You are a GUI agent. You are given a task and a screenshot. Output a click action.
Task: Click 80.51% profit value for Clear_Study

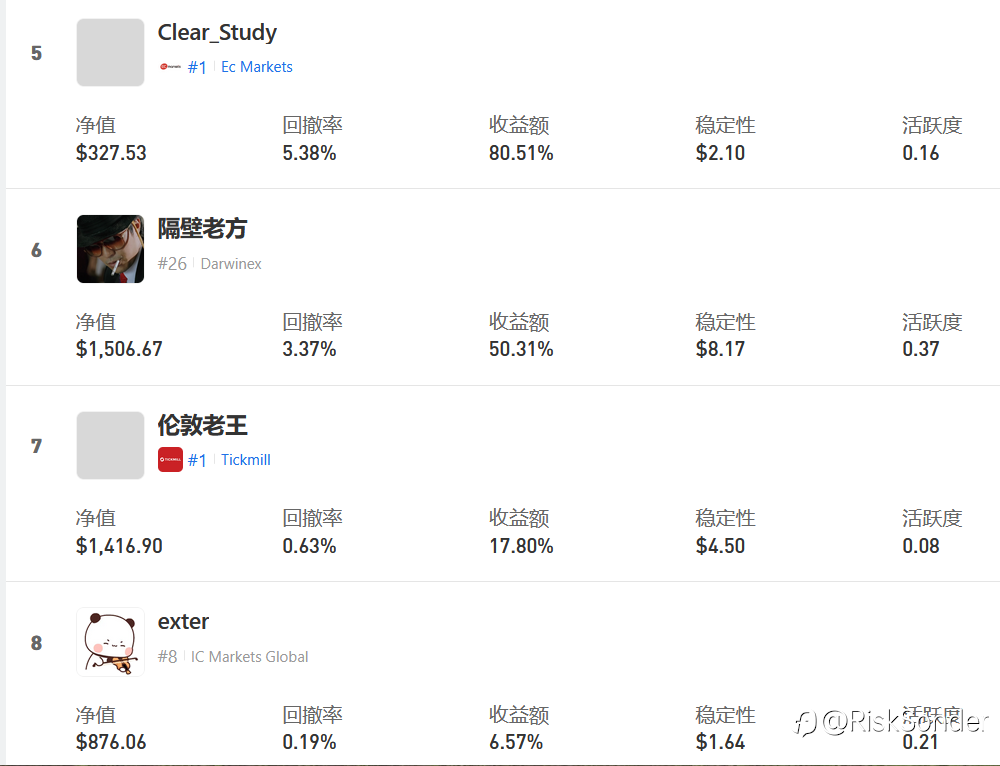pyautogui.click(x=521, y=153)
